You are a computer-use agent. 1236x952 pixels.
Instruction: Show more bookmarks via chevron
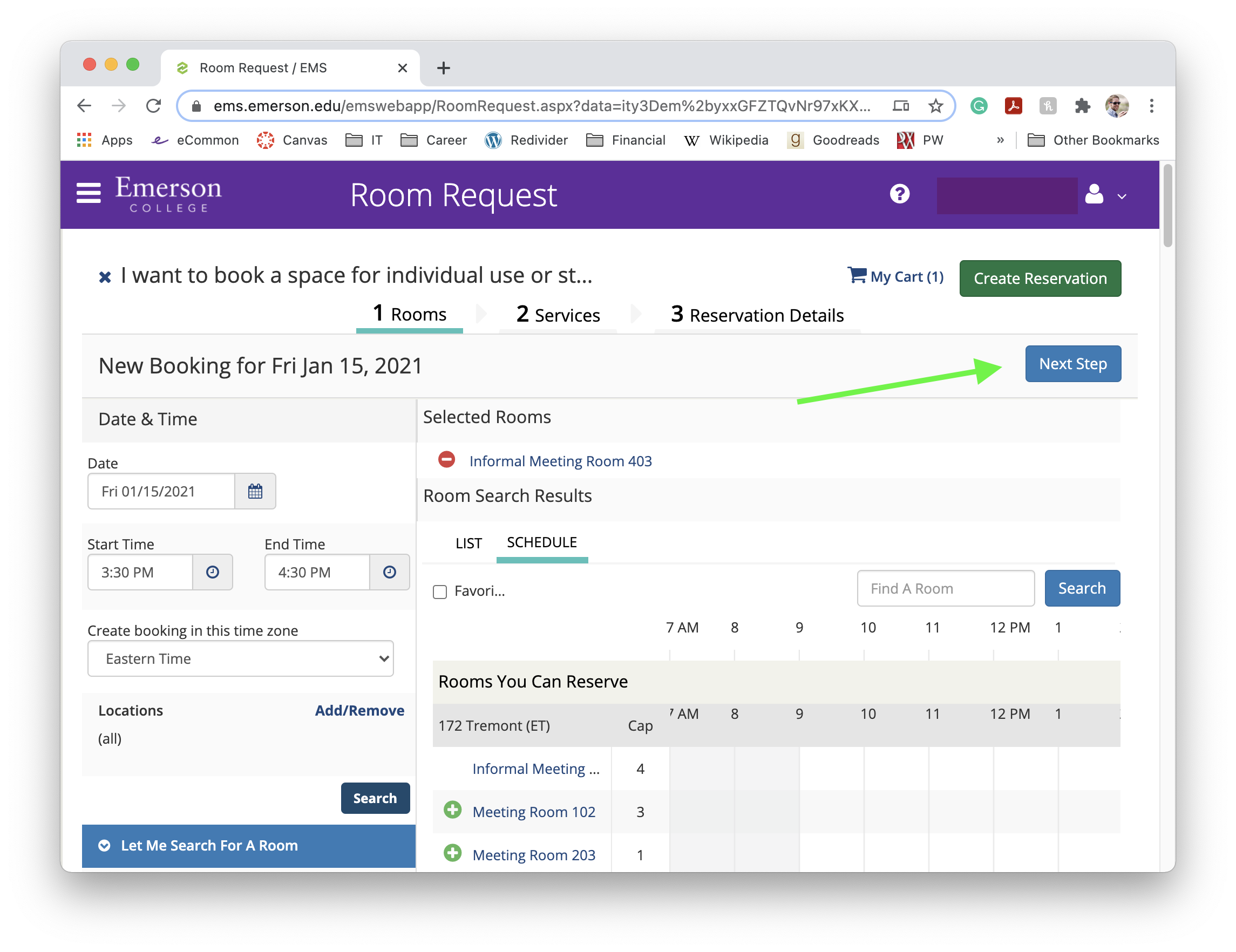point(1000,140)
